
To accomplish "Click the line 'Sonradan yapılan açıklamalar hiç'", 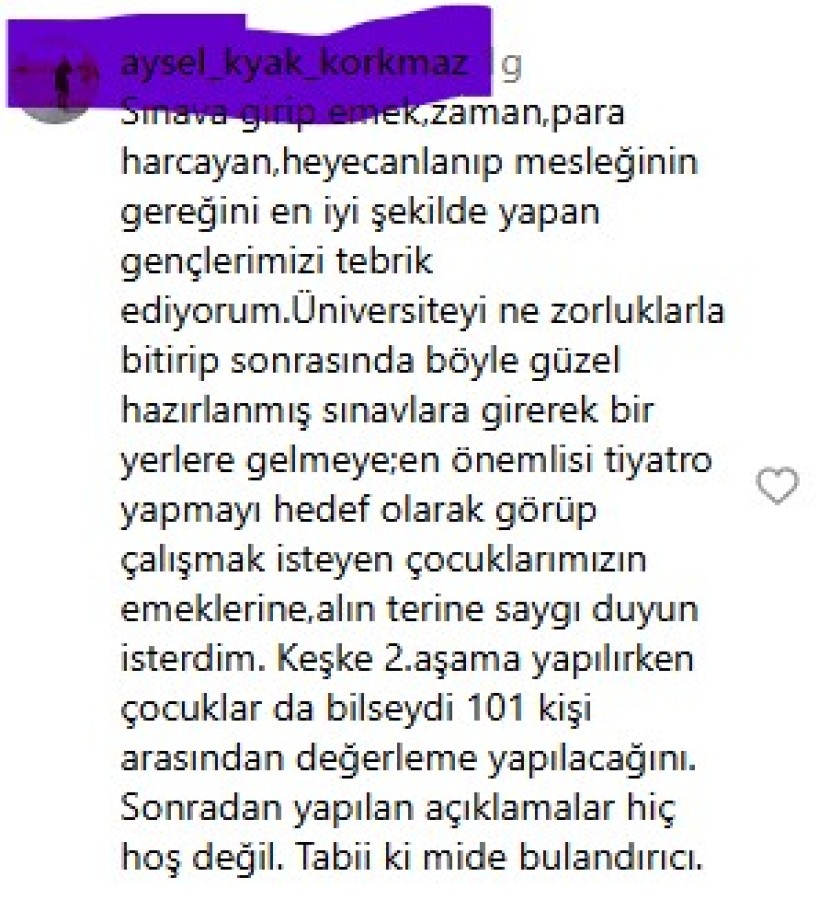I will (398, 809).
